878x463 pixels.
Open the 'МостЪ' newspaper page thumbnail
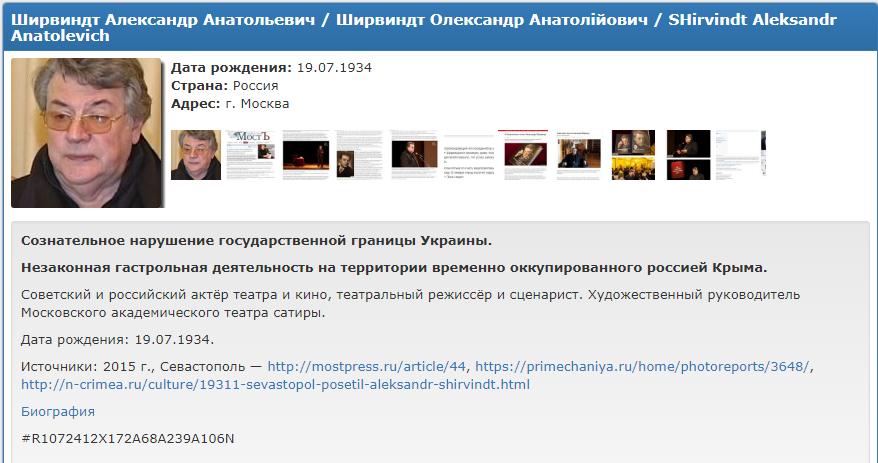click(250, 155)
